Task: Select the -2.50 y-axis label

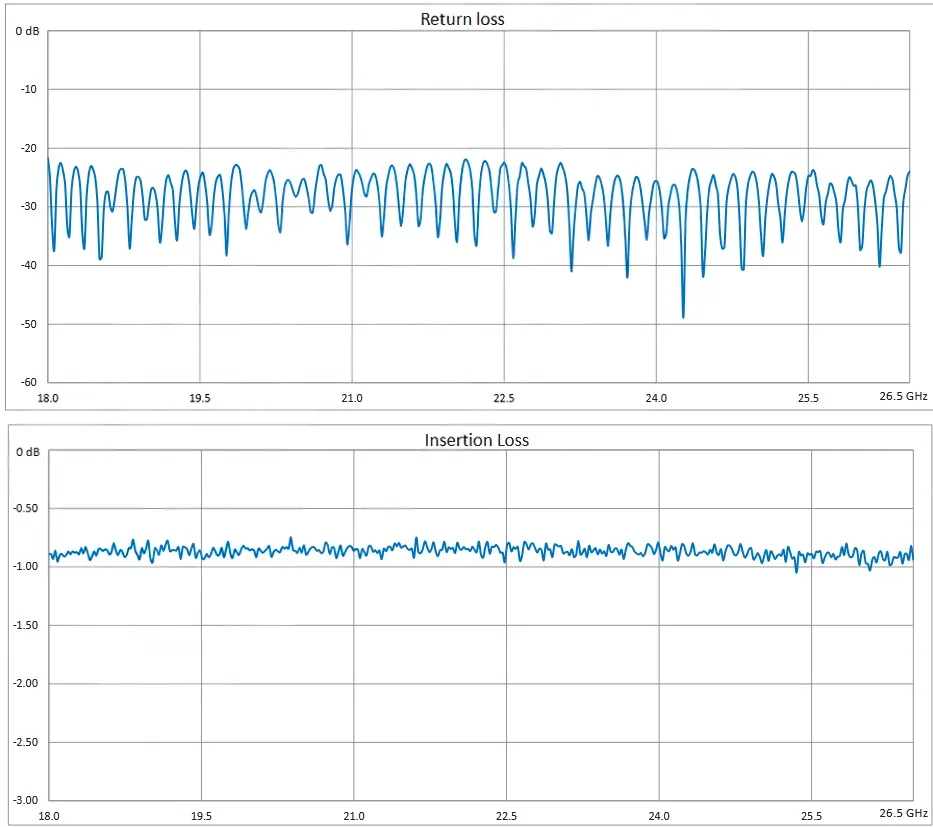Action: click(26, 742)
